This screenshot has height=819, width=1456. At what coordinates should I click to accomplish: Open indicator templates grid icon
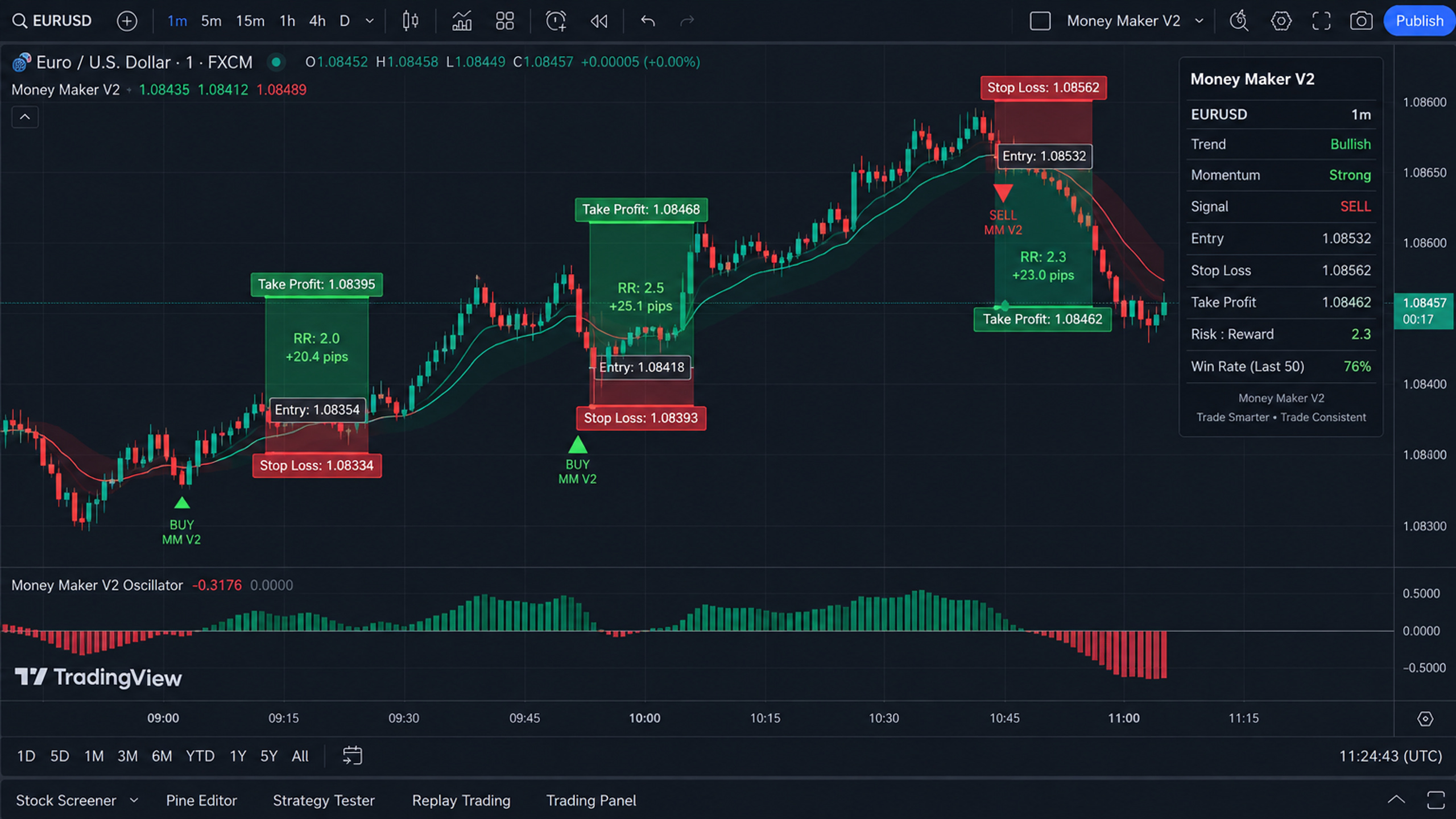tap(504, 21)
